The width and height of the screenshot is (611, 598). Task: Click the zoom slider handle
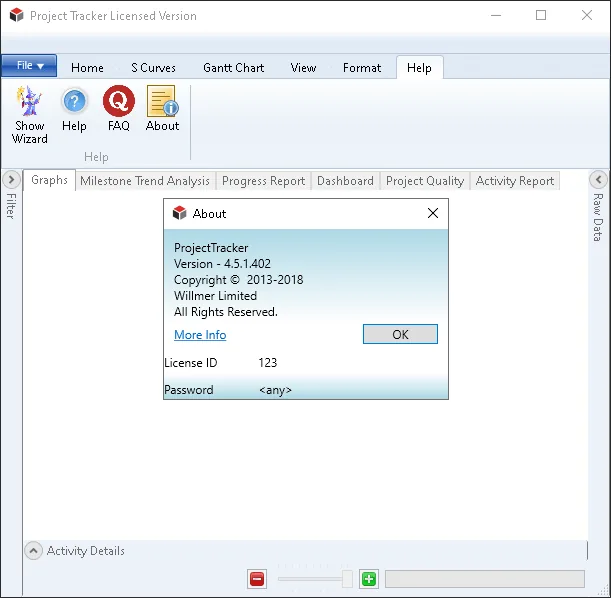[x=347, y=579]
